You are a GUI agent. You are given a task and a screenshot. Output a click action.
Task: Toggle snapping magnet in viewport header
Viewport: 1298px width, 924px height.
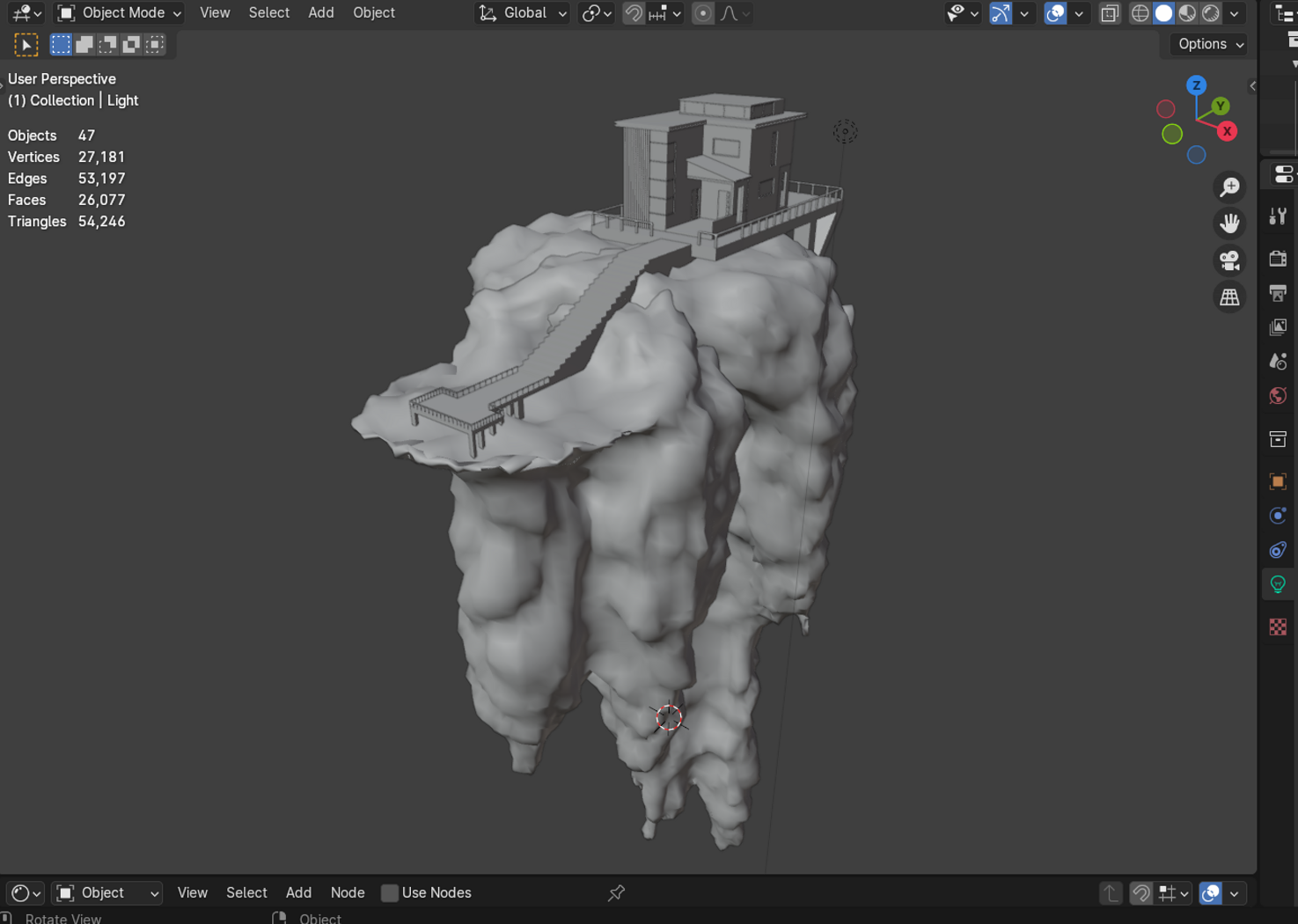[x=633, y=13]
